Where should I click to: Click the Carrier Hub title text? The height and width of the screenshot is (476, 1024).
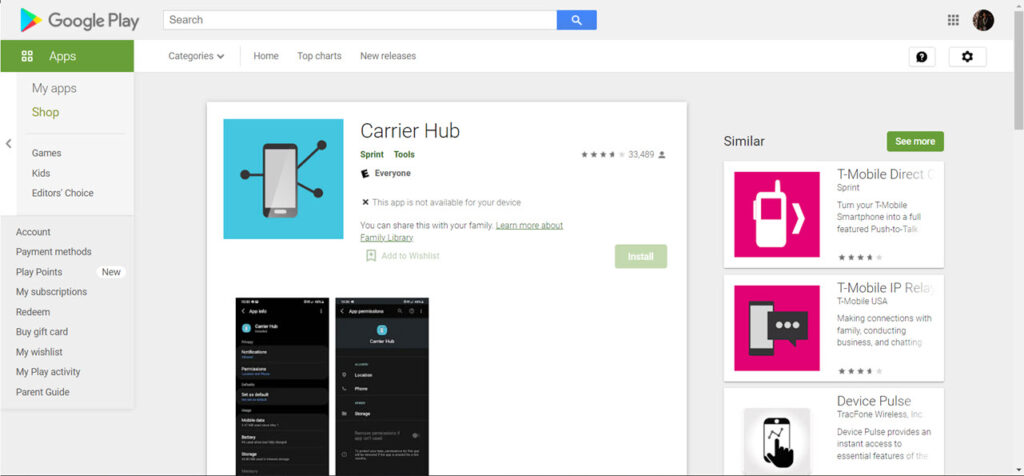(410, 131)
